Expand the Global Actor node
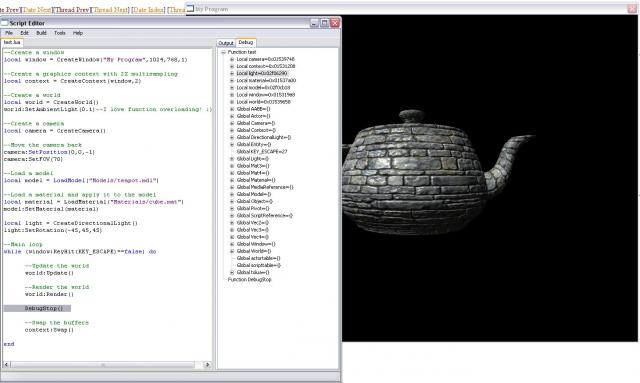640x383 pixels. coord(232,116)
